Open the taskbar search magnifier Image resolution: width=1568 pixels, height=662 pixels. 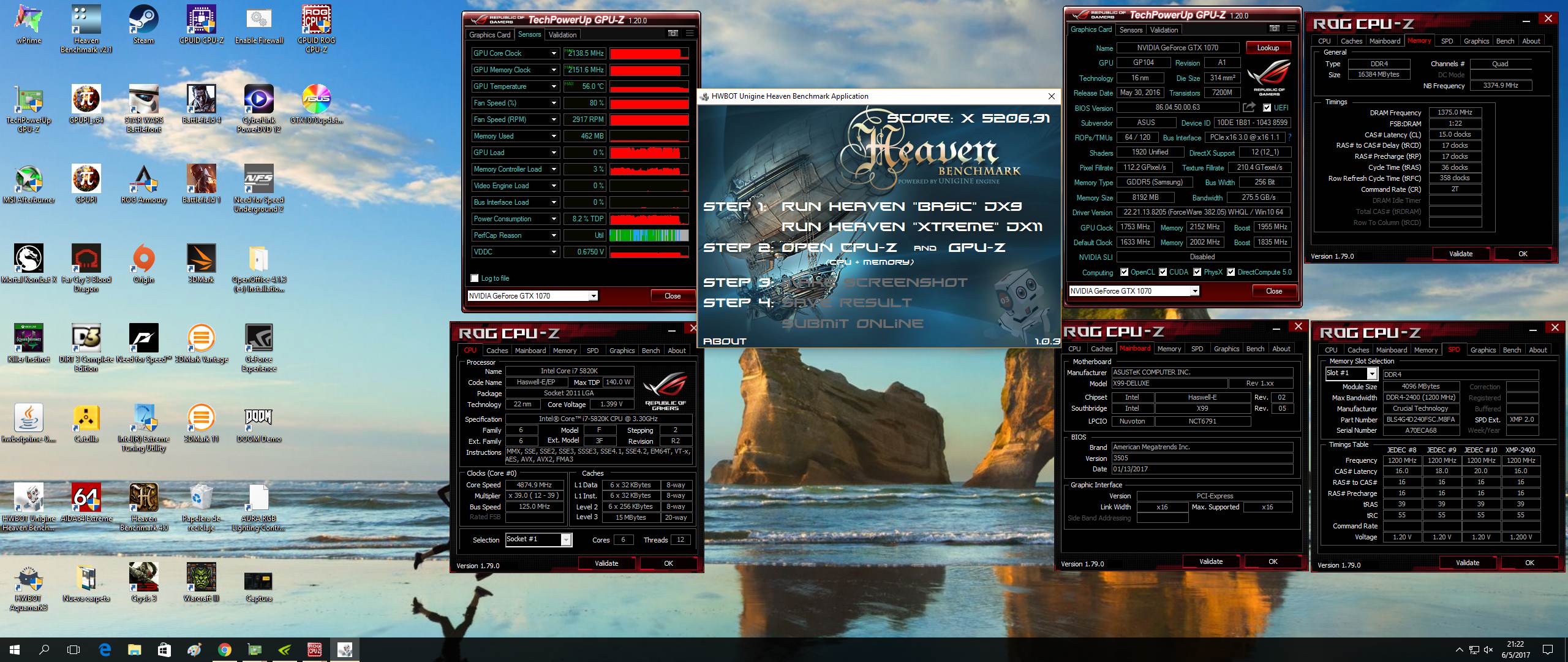click(x=44, y=650)
